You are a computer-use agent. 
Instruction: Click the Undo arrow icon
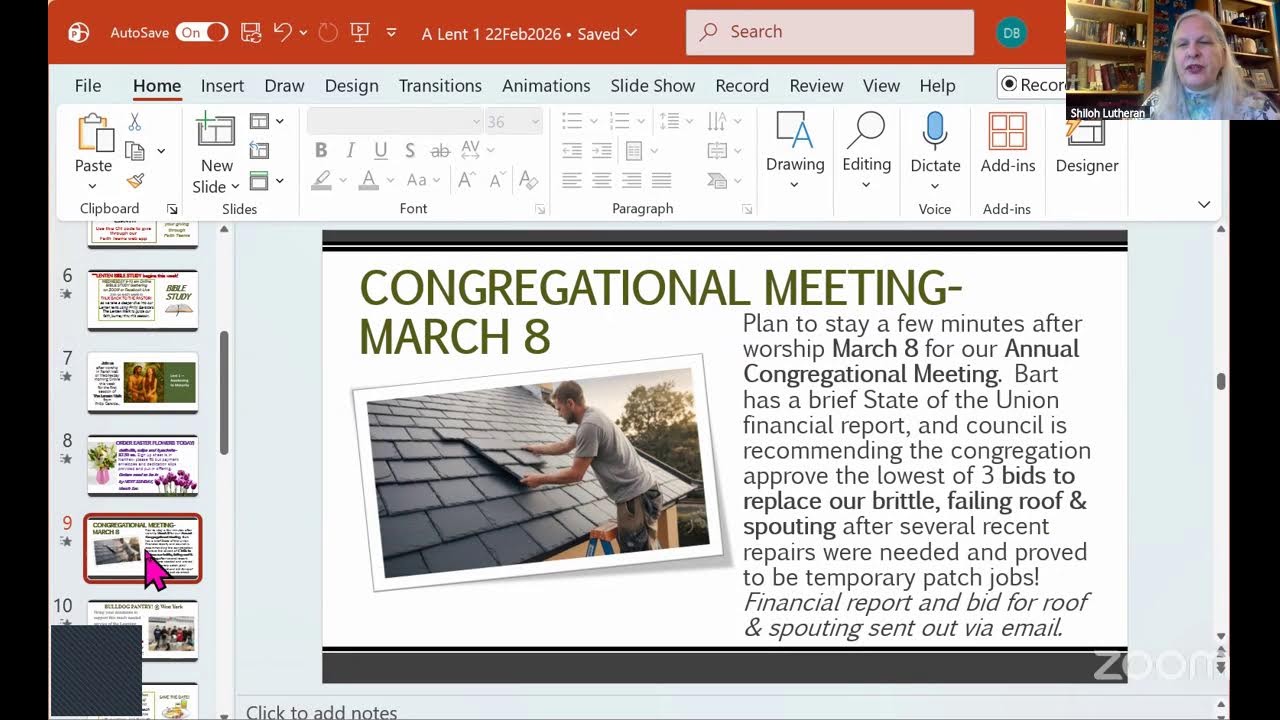(x=283, y=32)
